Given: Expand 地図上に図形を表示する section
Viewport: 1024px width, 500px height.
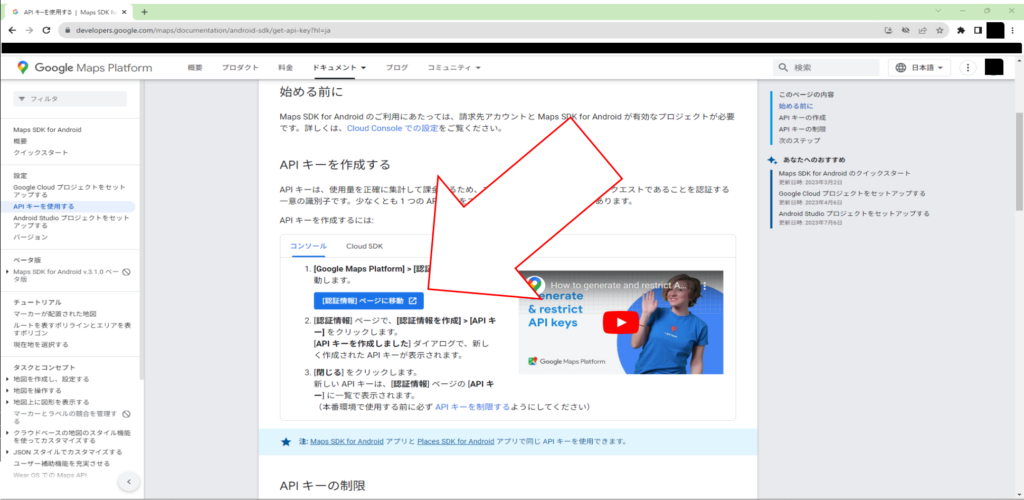Looking at the screenshot, I should click(x=7, y=403).
